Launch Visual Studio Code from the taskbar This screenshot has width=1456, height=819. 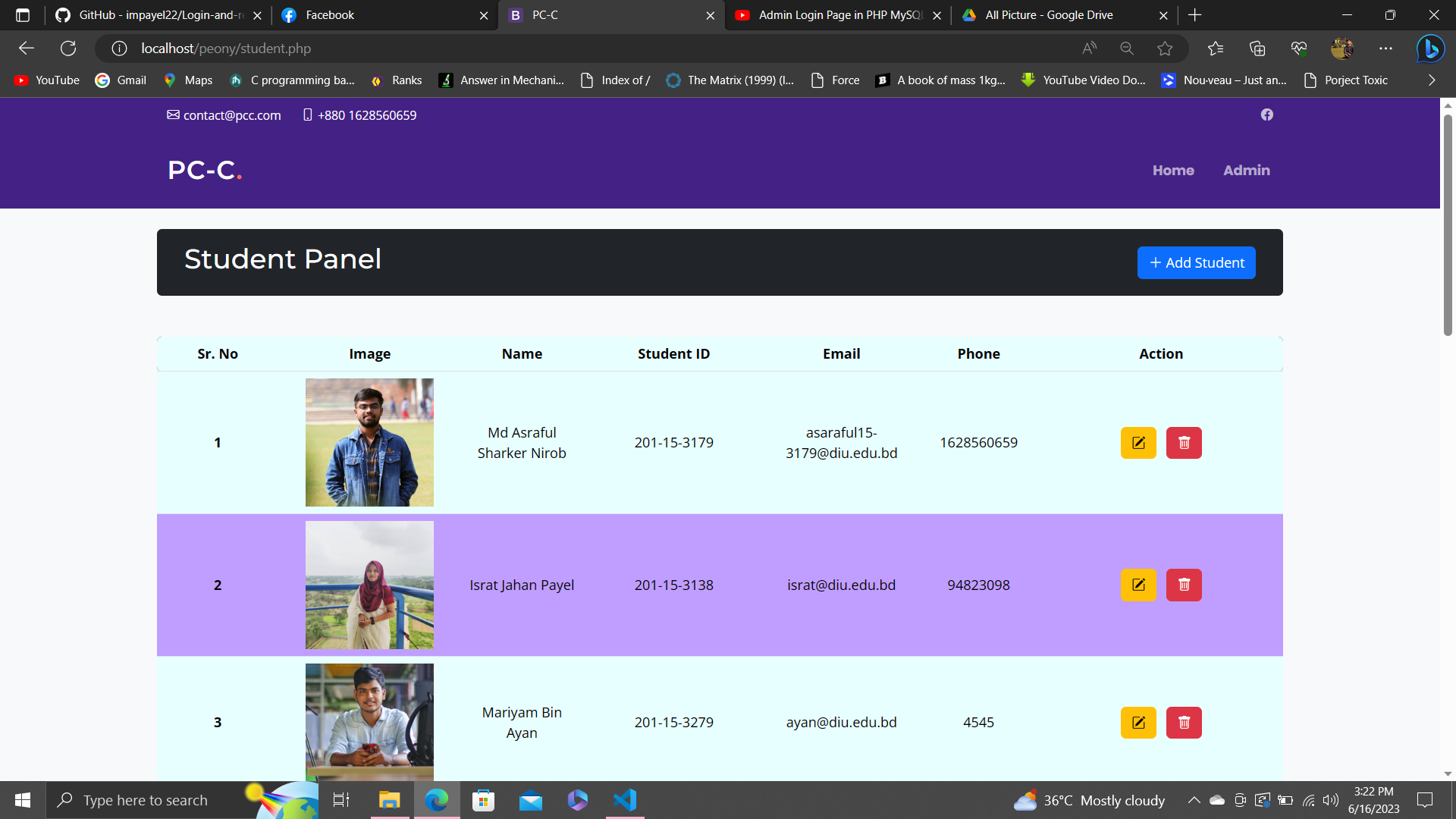pyautogui.click(x=624, y=799)
